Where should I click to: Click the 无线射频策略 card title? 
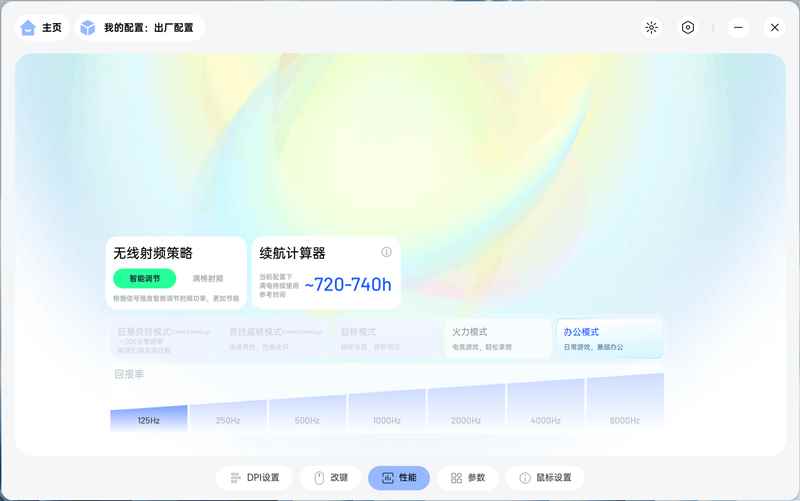tap(153, 253)
